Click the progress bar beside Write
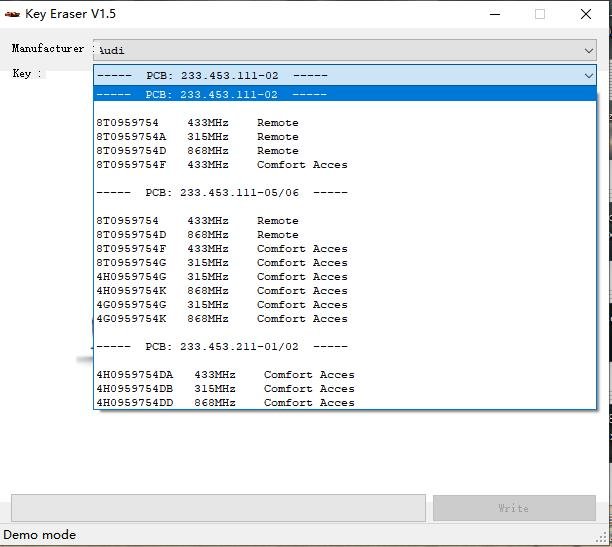This screenshot has height=547, width=612. (218, 508)
